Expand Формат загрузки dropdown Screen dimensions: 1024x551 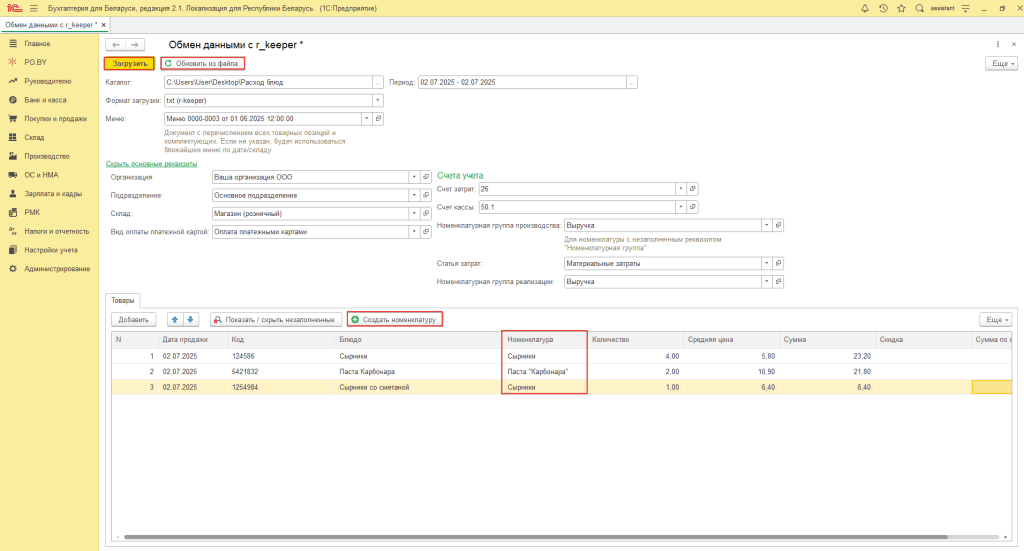pos(377,101)
